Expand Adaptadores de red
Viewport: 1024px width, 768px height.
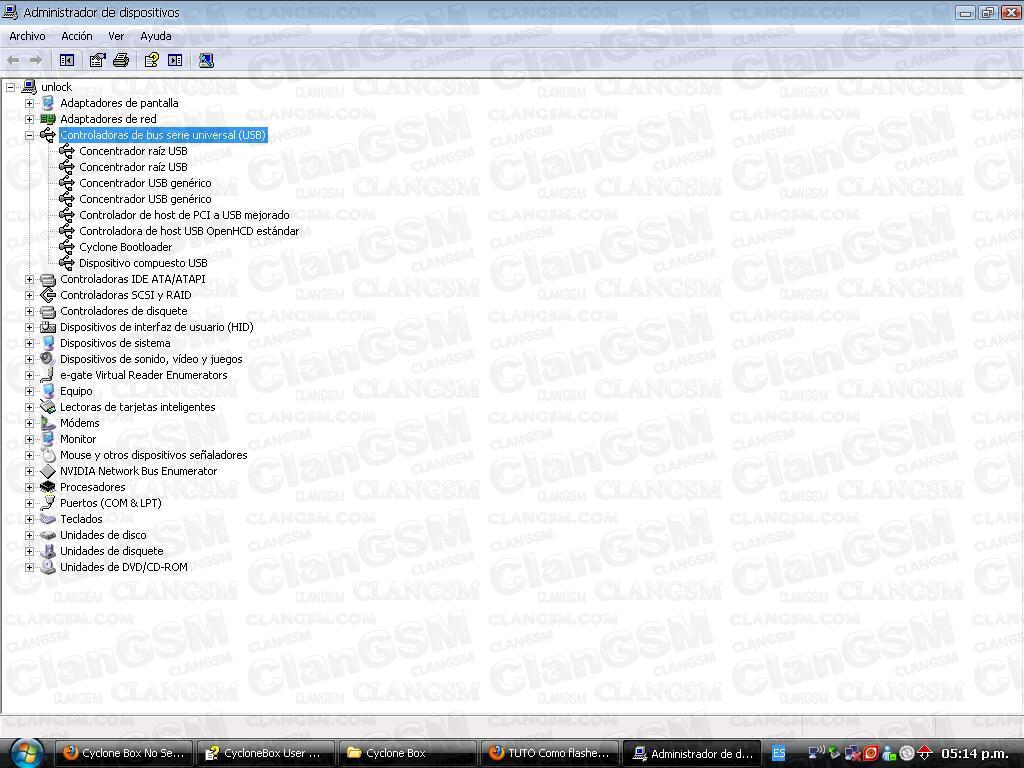[29, 119]
